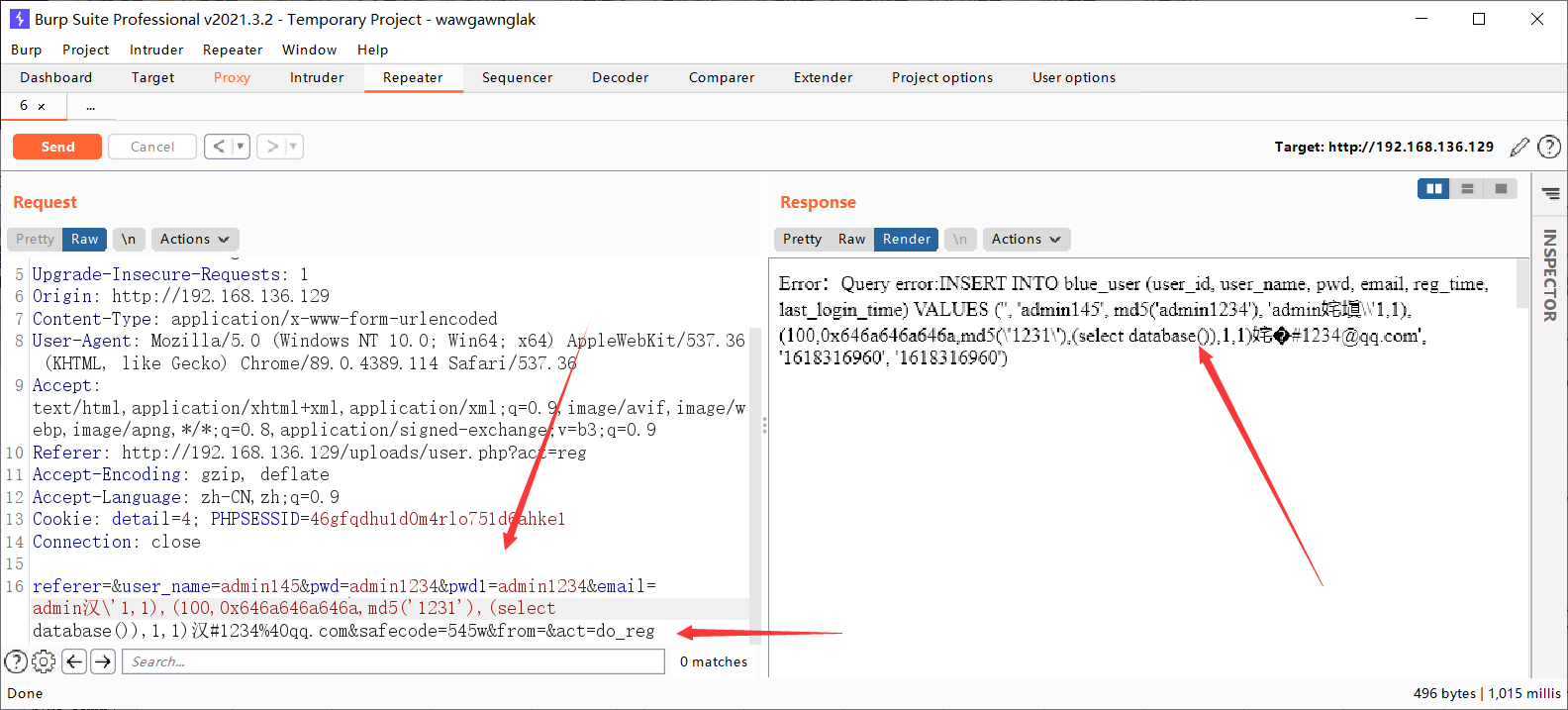1568x710 pixels.
Task: Edit target with the pencil icon
Action: pyautogui.click(x=1519, y=147)
